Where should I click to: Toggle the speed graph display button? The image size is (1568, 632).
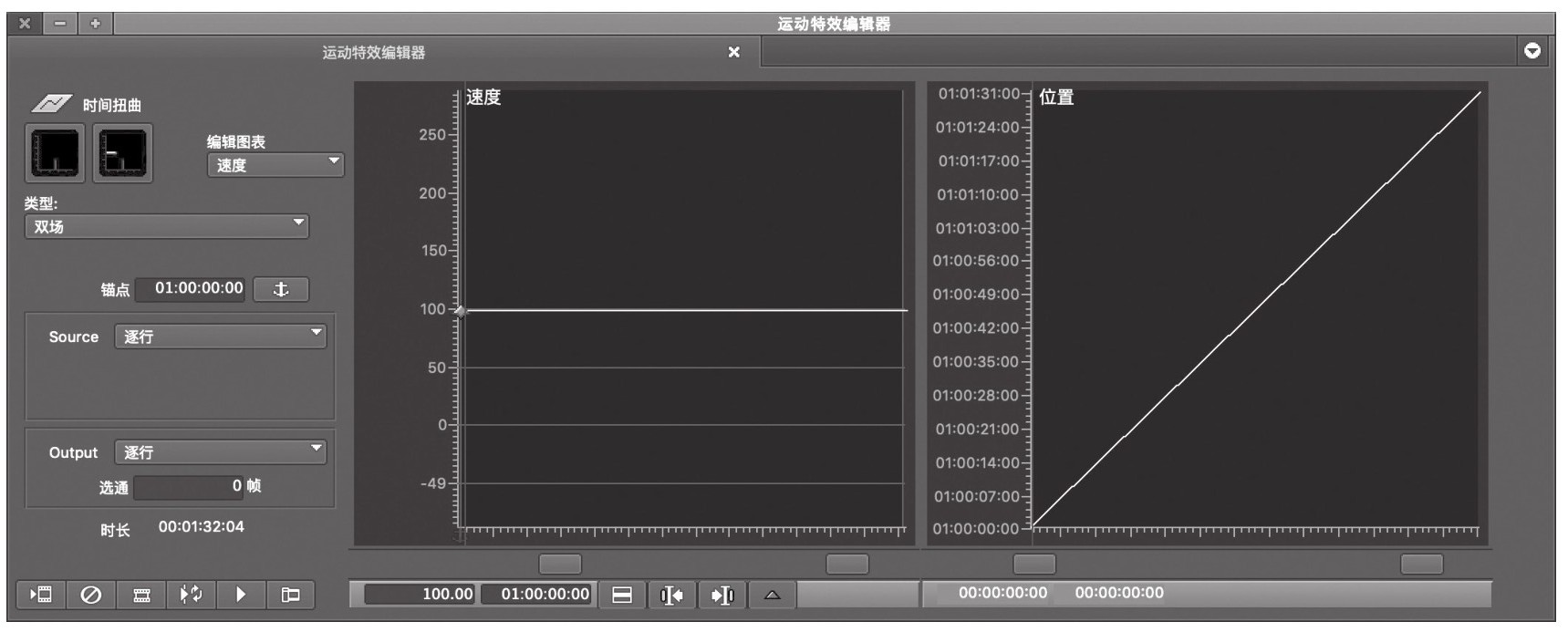tap(55, 153)
